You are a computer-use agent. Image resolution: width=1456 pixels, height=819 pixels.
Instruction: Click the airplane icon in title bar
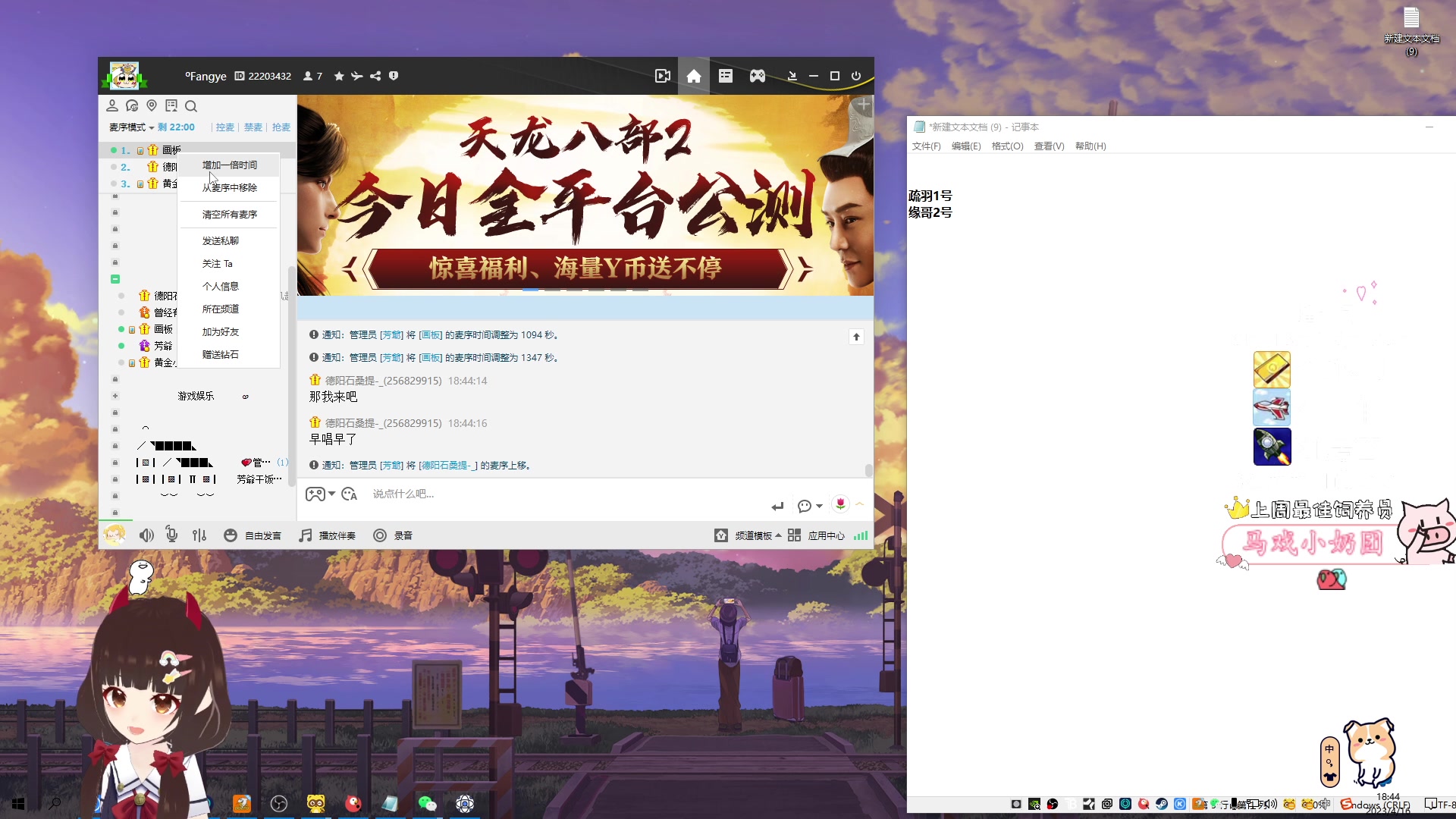[x=356, y=76]
